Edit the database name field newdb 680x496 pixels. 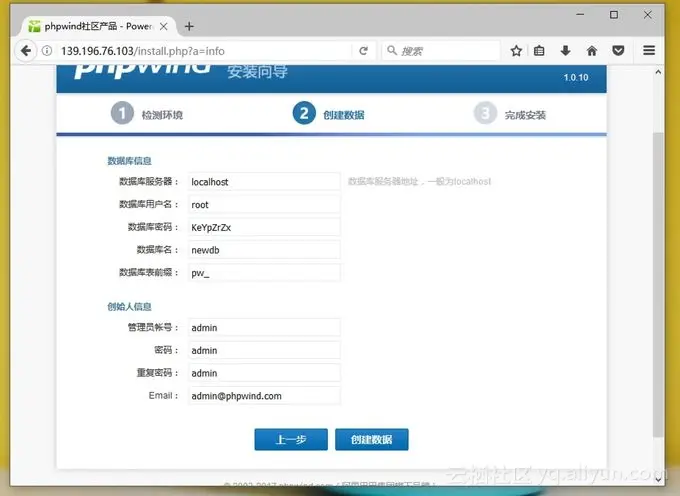(x=264, y=250)
